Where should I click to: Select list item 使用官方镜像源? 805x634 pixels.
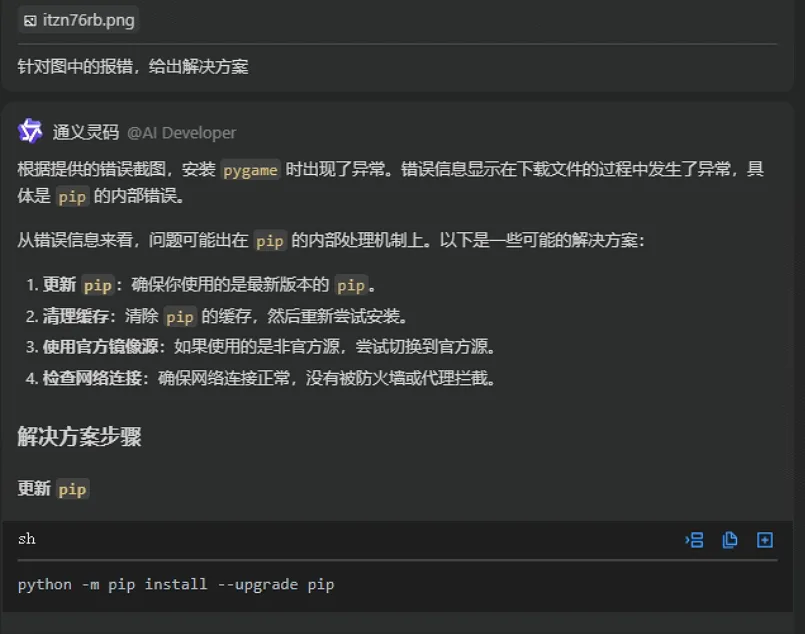261,347
